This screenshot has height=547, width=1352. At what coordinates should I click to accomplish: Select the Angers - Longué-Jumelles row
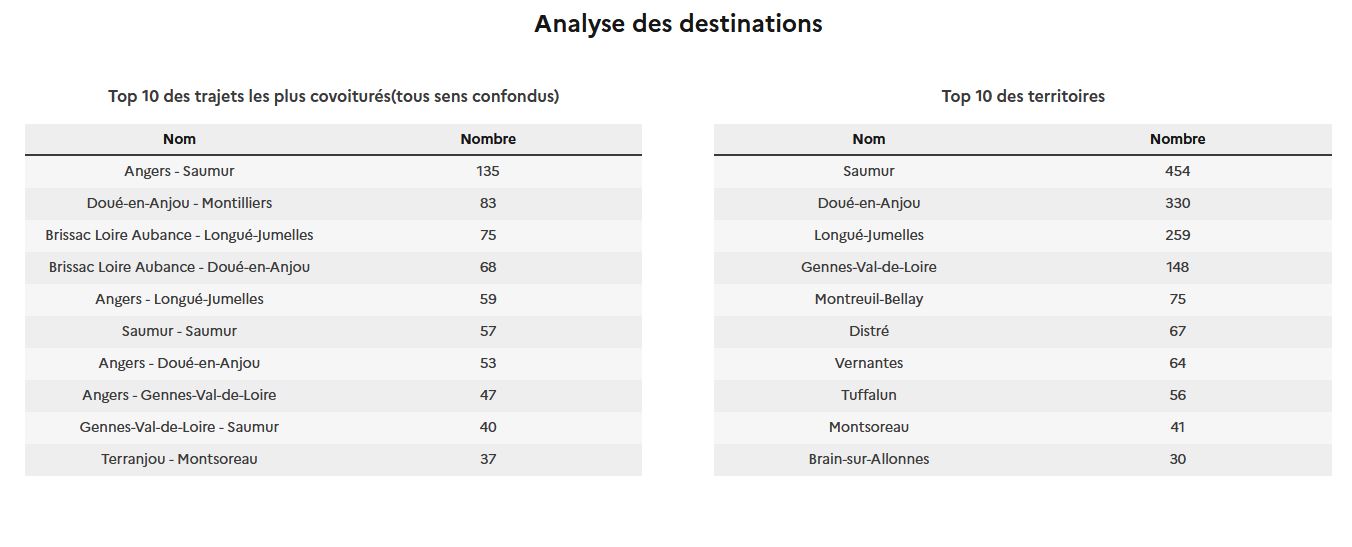pos(333,299)
